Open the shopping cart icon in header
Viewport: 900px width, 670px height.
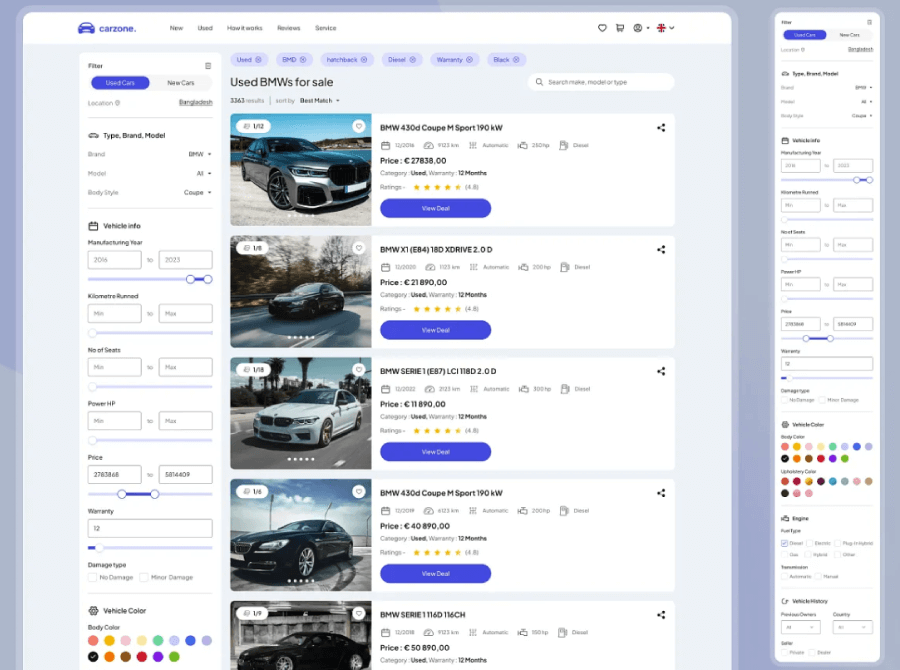(620, 28)
